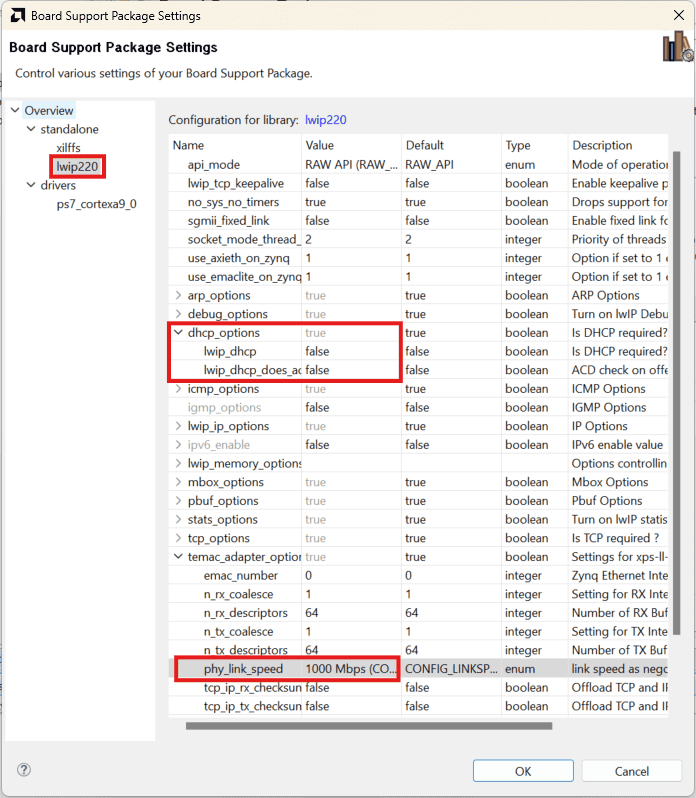Select lwip220 in the library tree
This screenshot has height=798, width=696.
point(78,167)
